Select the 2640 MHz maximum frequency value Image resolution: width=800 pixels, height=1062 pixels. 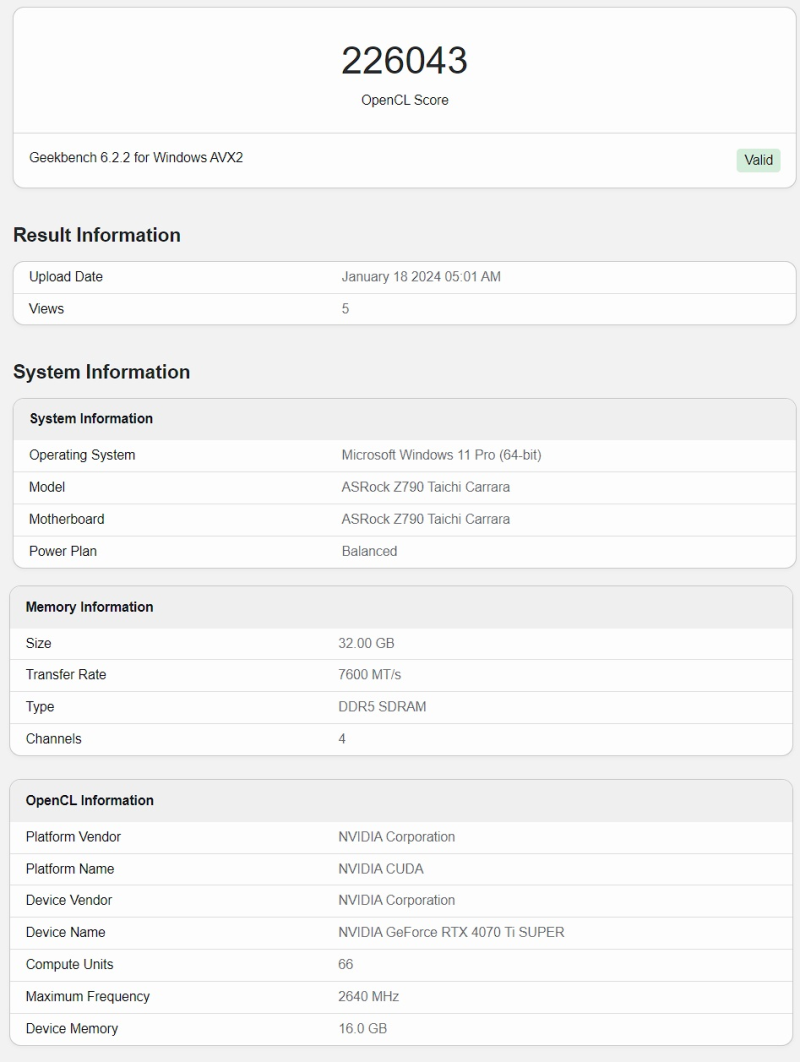click(x=369, y=997)
